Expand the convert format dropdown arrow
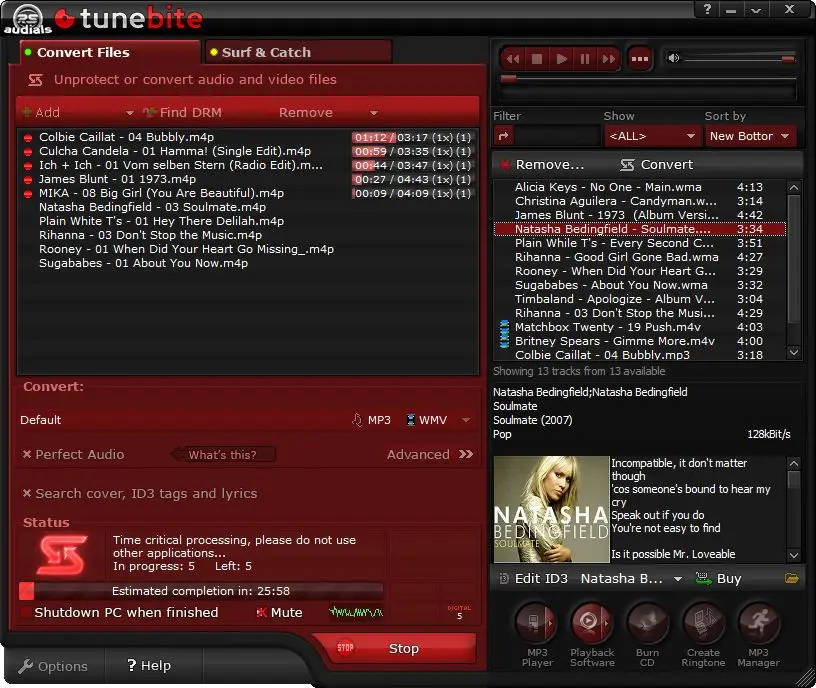 click(466, 420)
